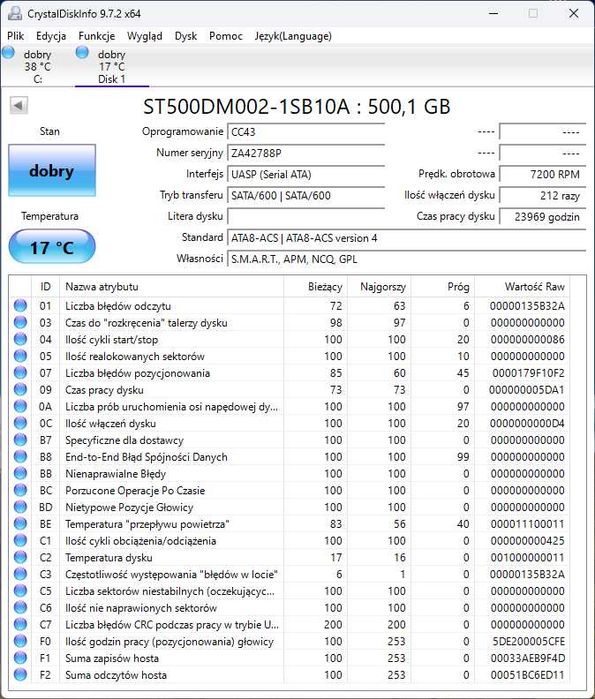
Task: Click the dobry health status button
Action: pyautogui.click(x=52, y=171)
